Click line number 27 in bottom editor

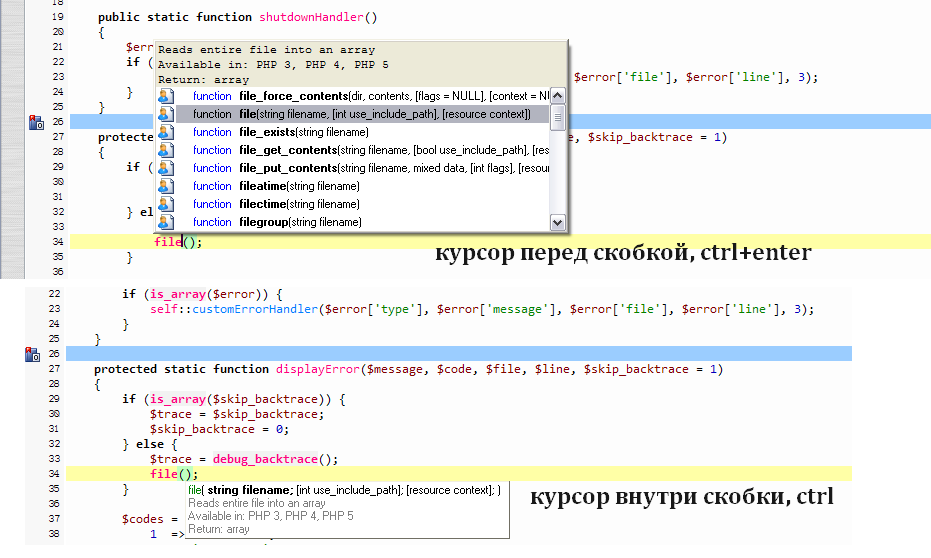pos(54,369)
